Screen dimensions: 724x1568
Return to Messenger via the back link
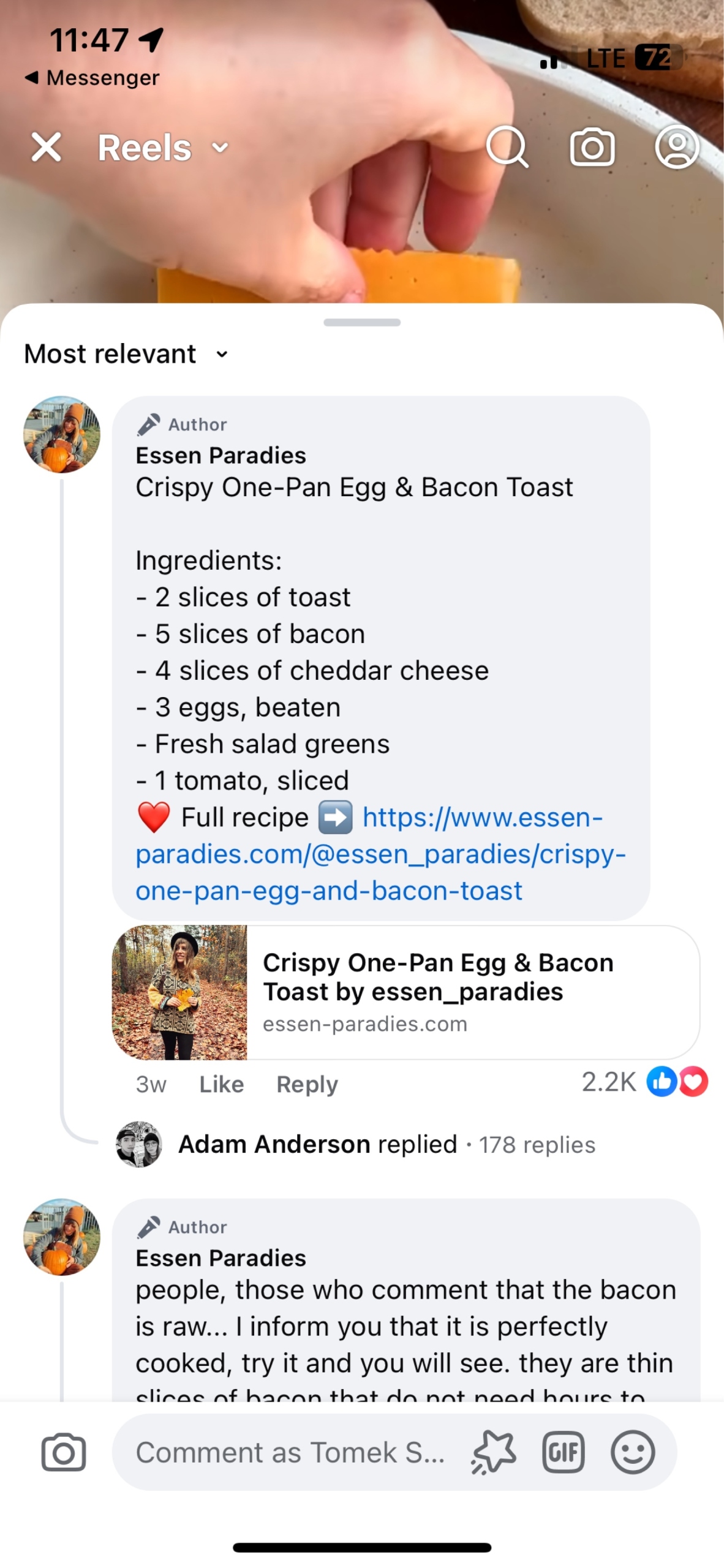pos(92,78)
